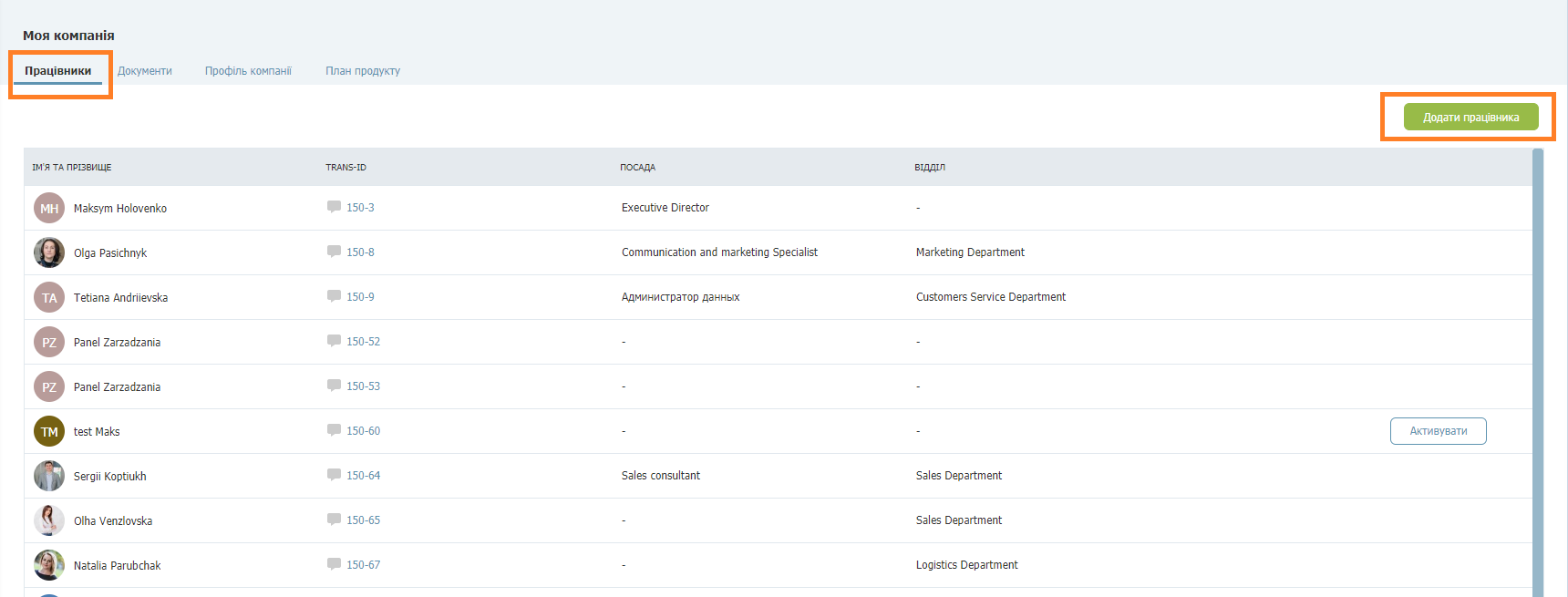Screen dimensions: 1568x597
Task: Click Communication and marketing Specialist cell
Action: 719,252
